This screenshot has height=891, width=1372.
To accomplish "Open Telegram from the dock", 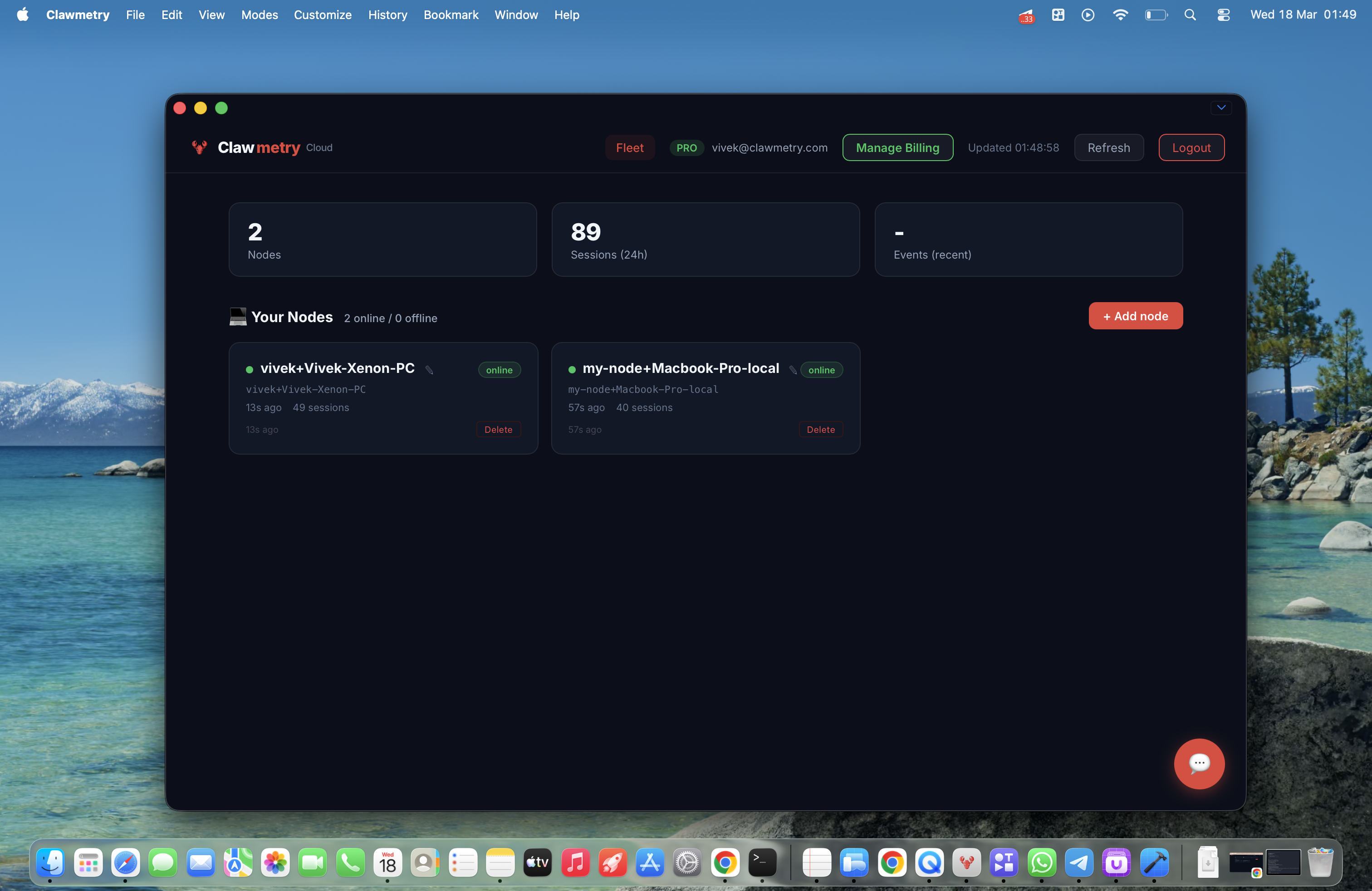I will pyautogui.click(x=1078, y=862).
